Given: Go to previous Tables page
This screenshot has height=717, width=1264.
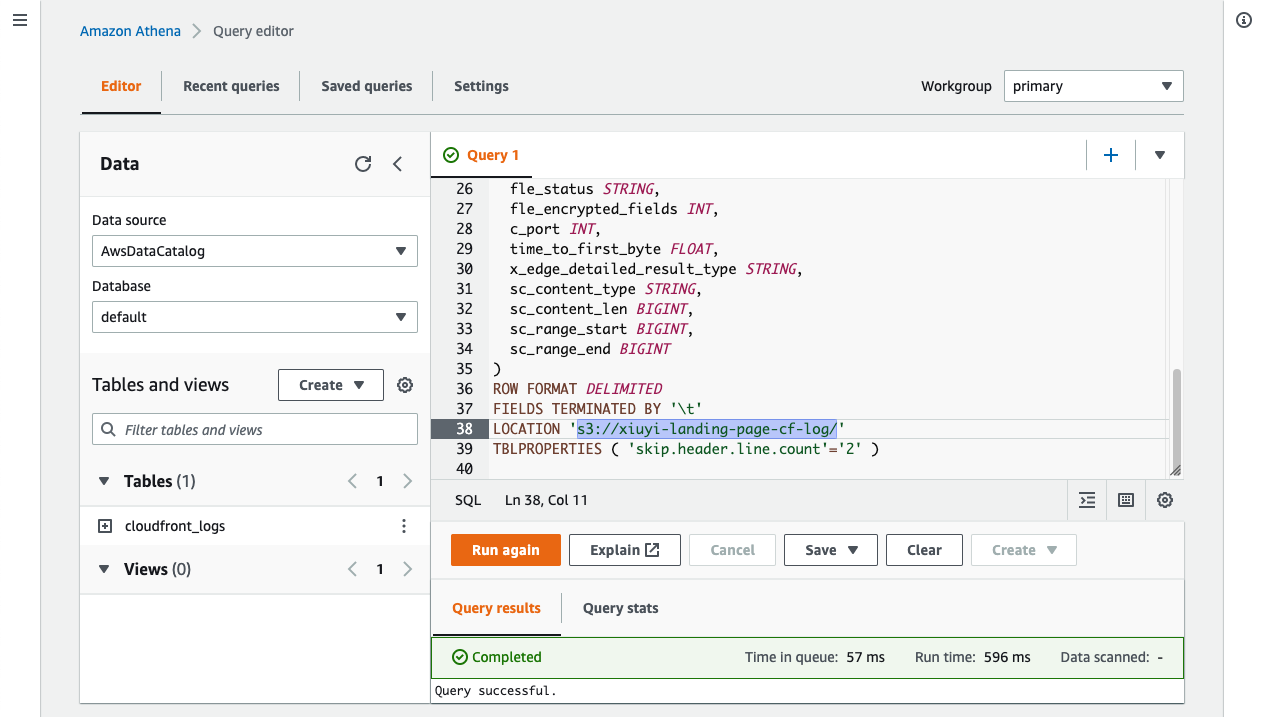Looking at the screenshot, I should [x=352, y=481].
